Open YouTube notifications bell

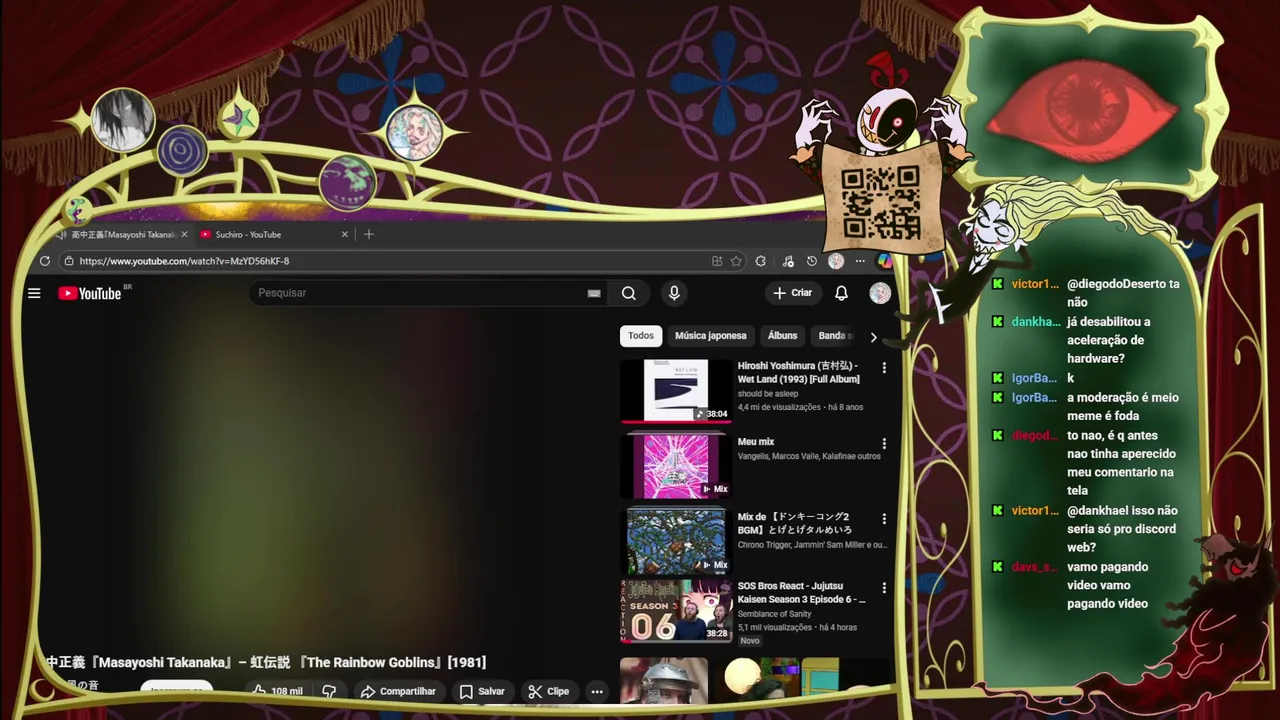[841, 293]
